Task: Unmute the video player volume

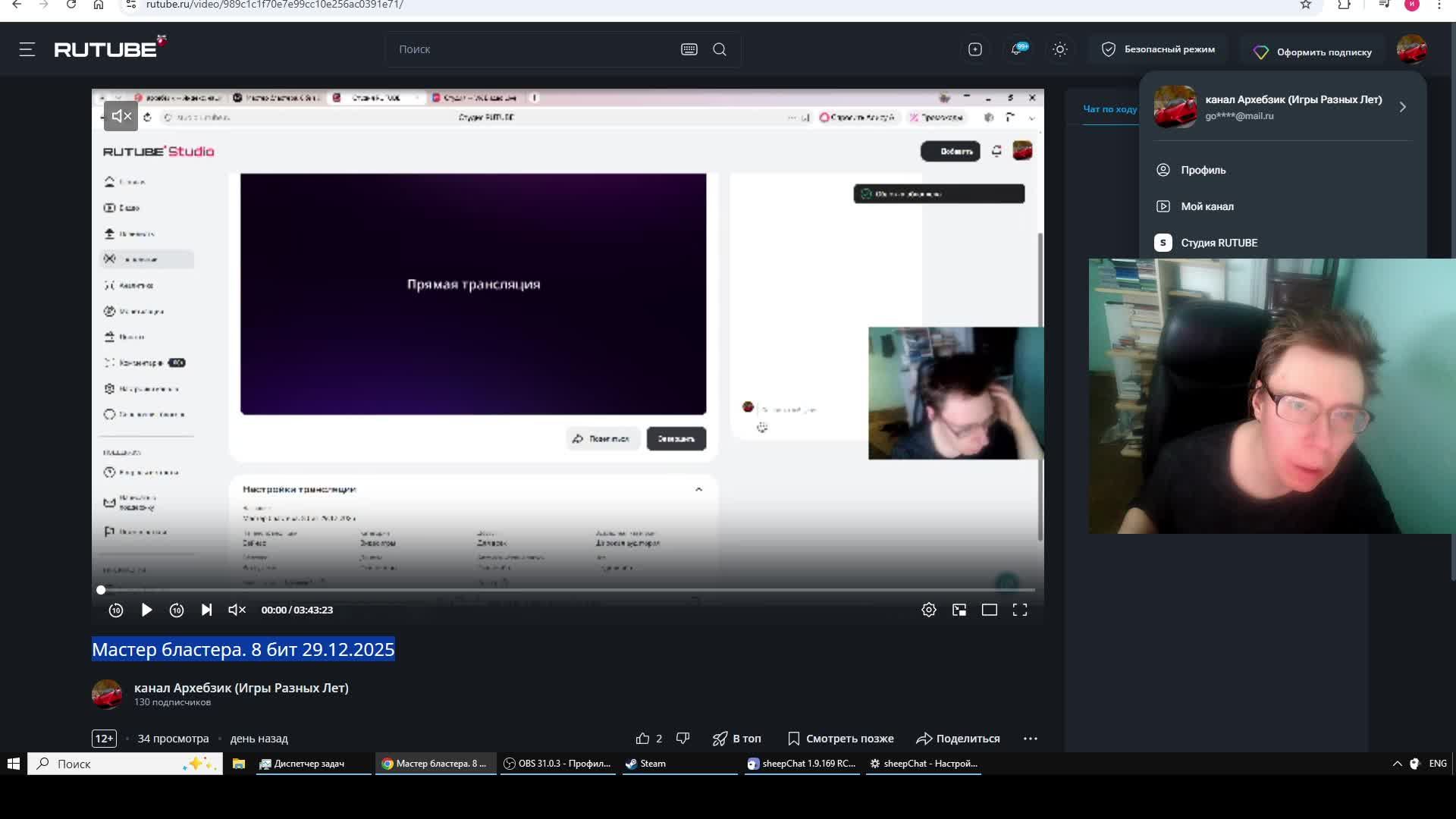Action: click(237, 610)
